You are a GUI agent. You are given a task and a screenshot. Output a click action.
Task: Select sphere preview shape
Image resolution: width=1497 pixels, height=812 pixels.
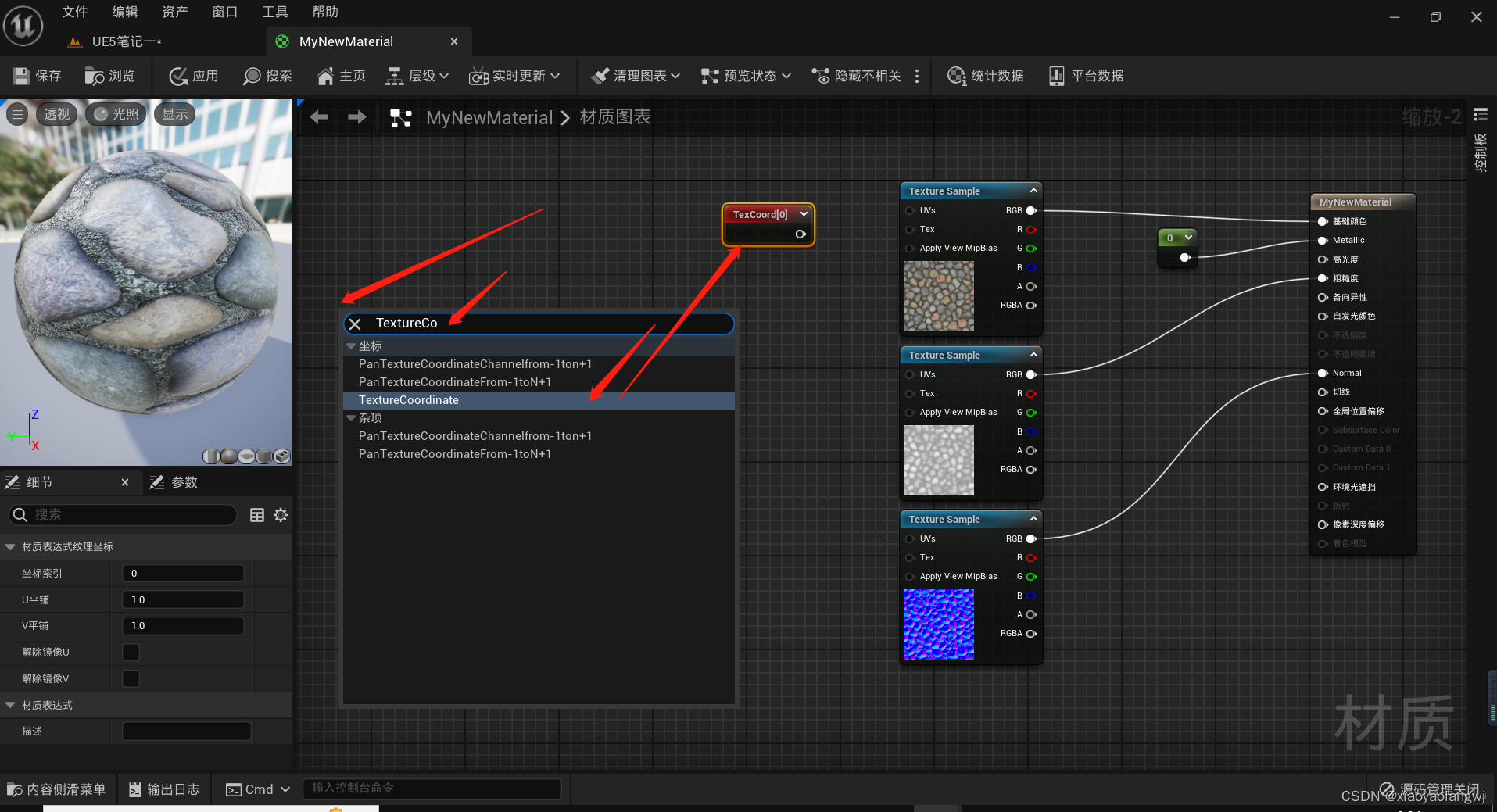tap(229, 456)
